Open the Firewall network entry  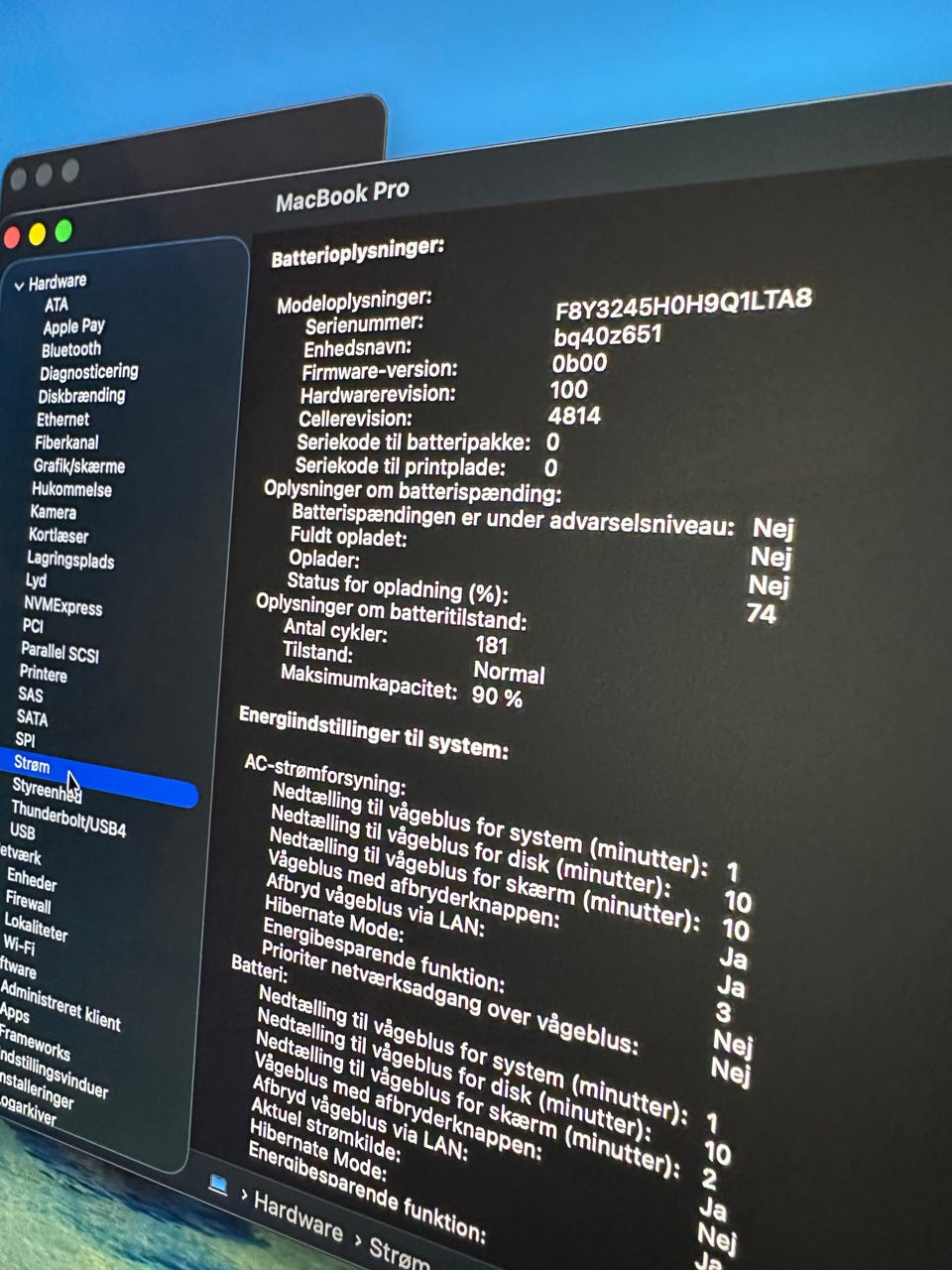(28, 903)
